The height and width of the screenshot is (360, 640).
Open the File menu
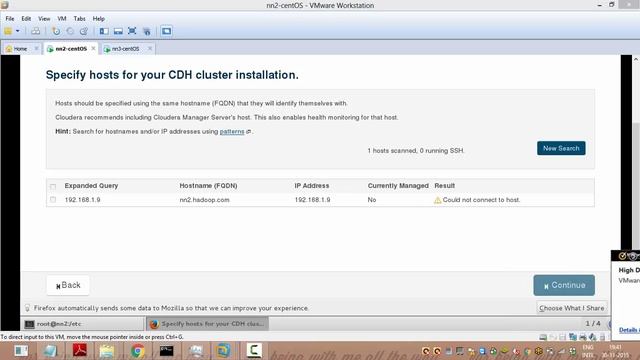pyautogui.click(x=10, y=18)
